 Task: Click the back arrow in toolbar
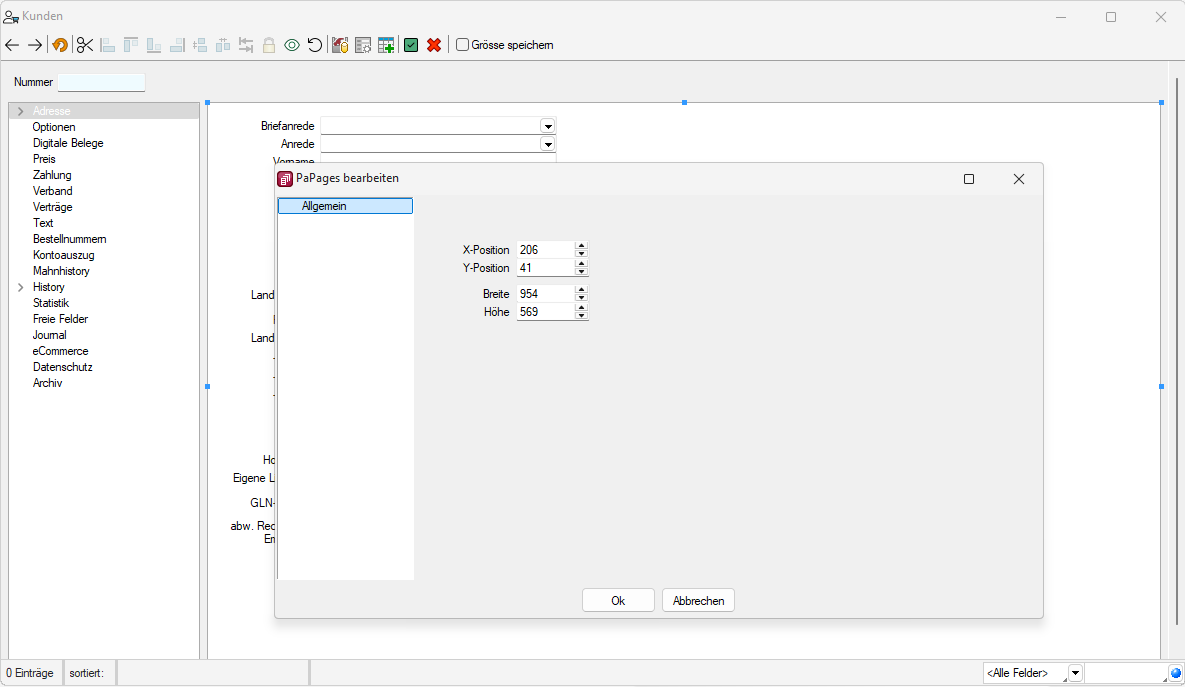click(x=12, y=45)
